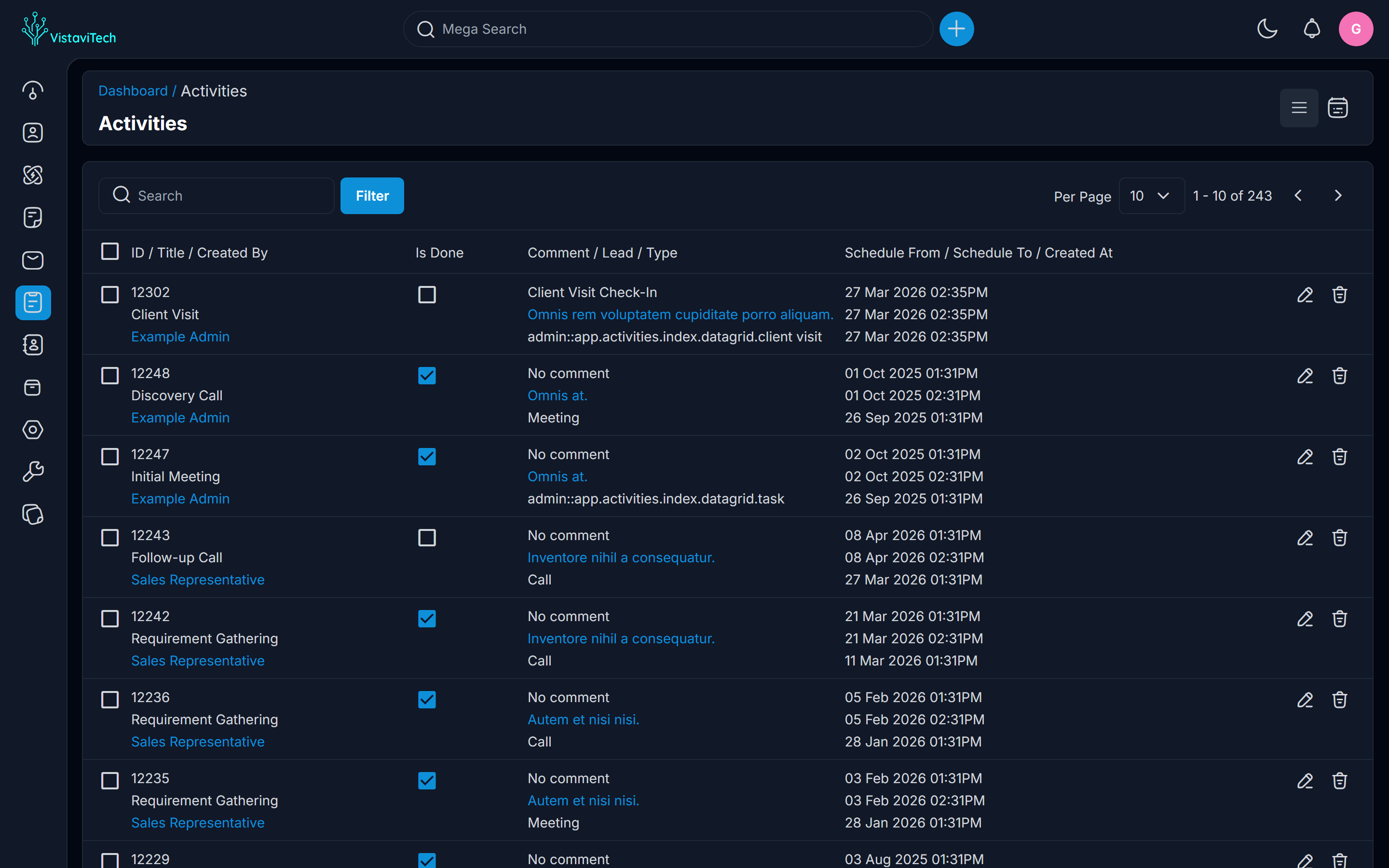The width and height of the screenshot is (1389, 868).
Task: Go to next page with right chevron
Action: click(1338, 195)
